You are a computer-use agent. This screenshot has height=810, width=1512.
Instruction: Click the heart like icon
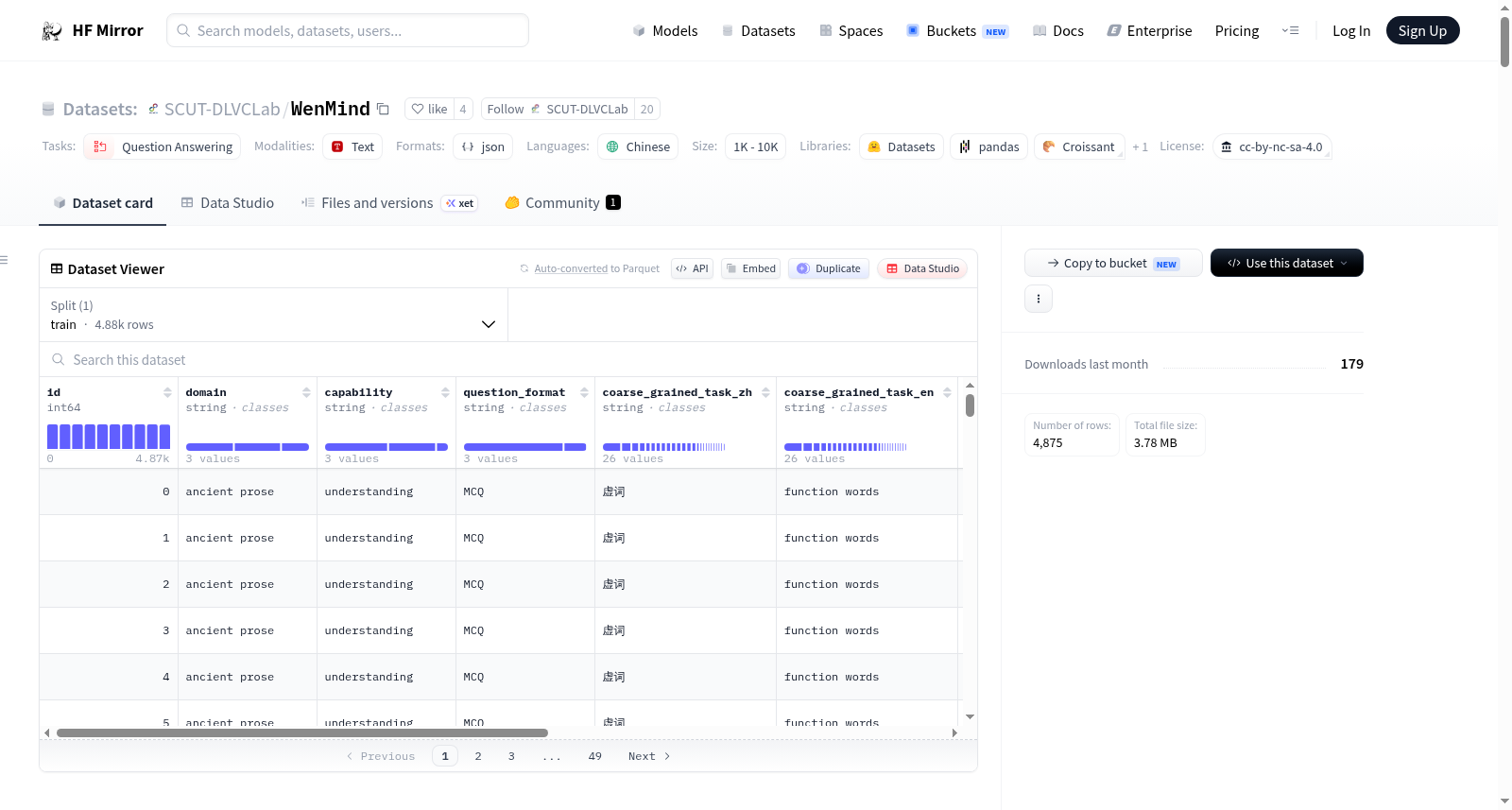(x=418, y=109)
